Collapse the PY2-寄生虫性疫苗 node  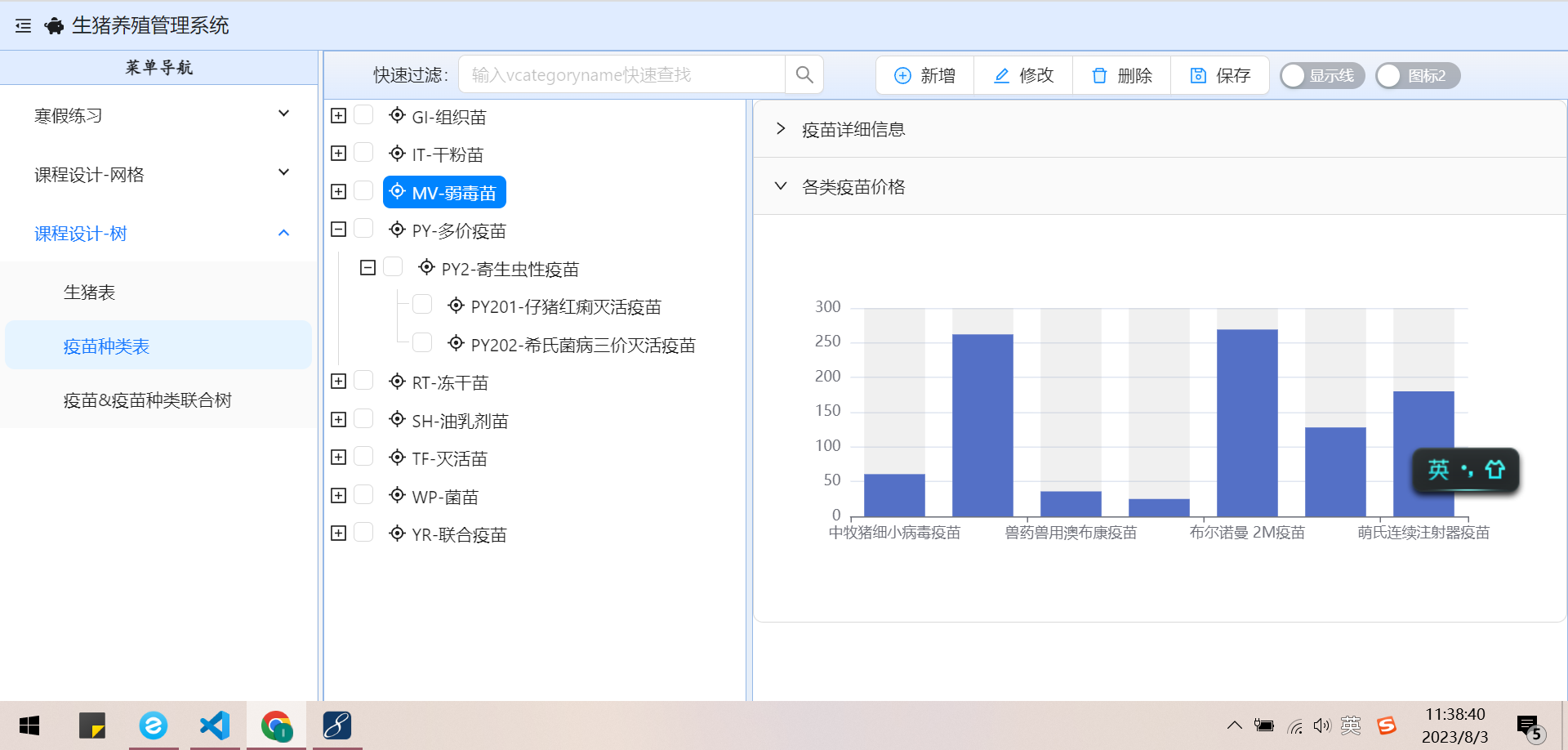[x=367, y=268]
